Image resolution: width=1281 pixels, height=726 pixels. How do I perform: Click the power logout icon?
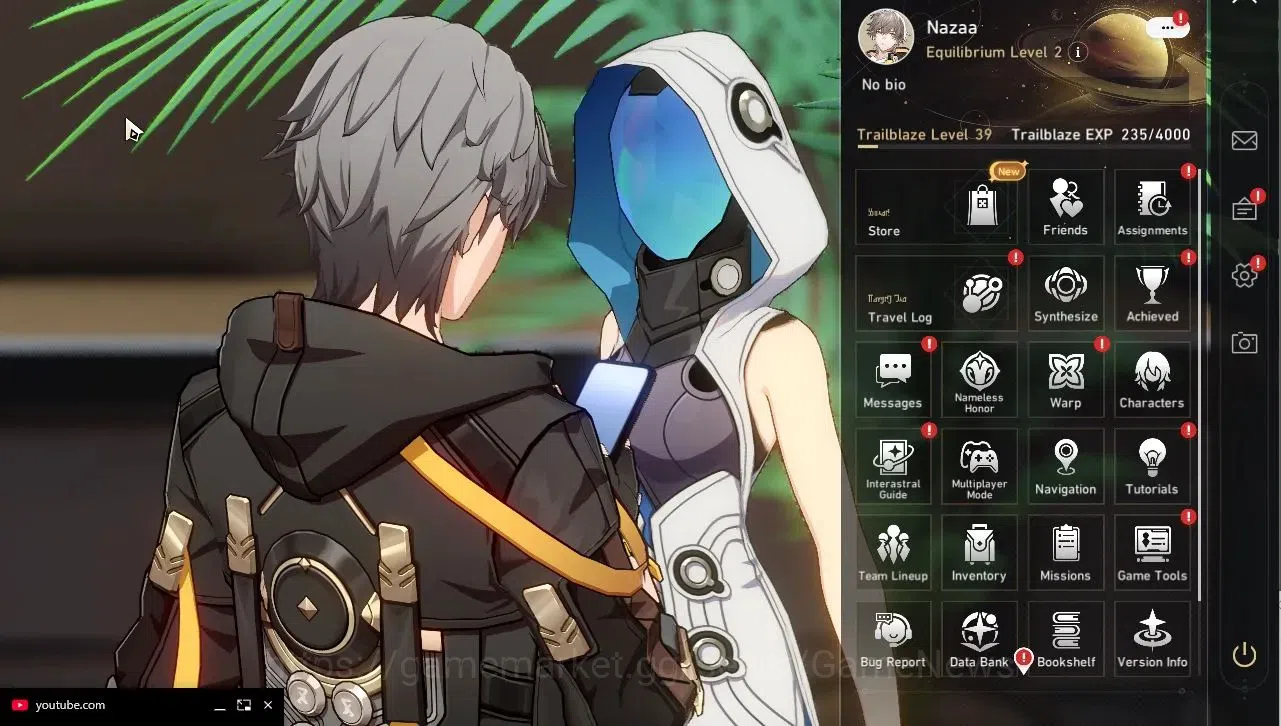pyautogui.click(x=1244, y=655)
